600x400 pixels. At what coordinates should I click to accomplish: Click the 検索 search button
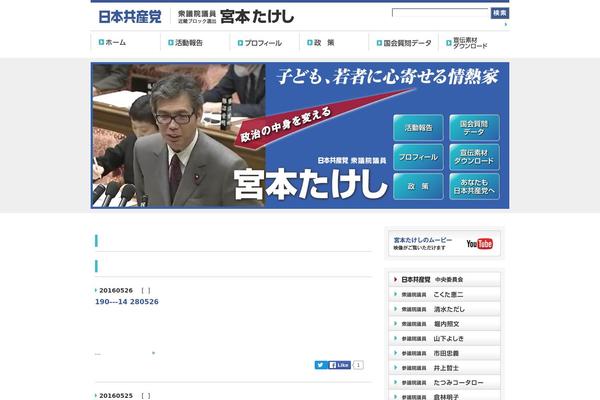coord(499,13)
